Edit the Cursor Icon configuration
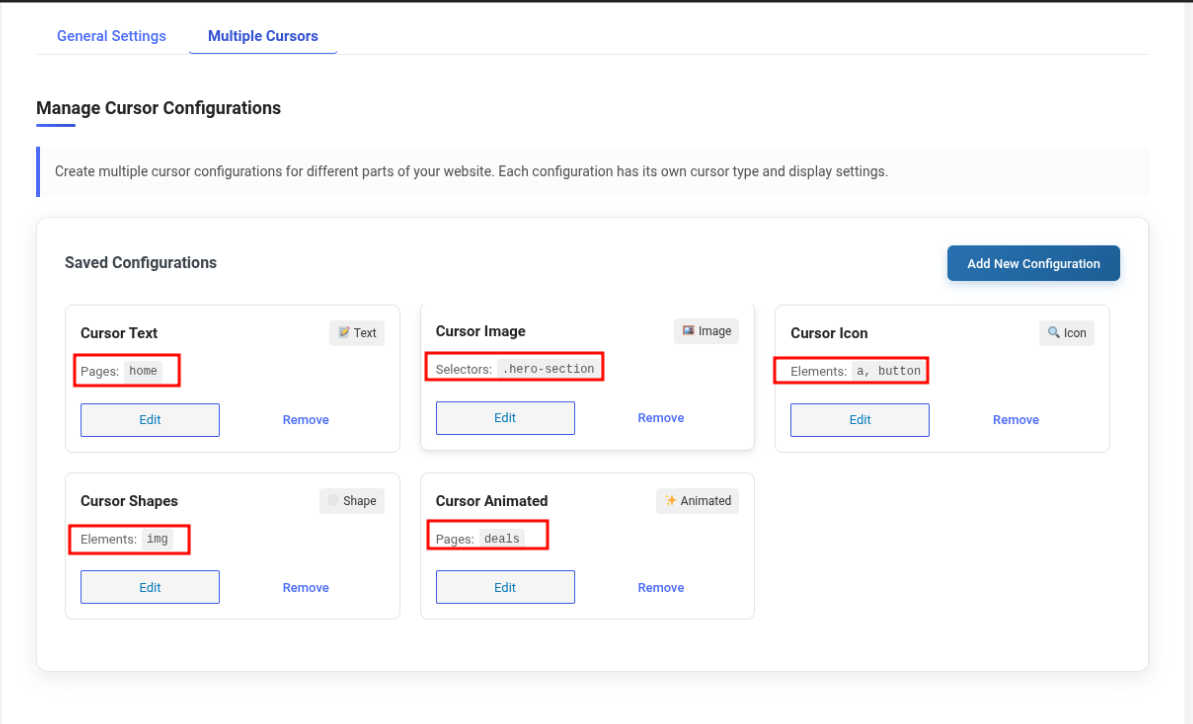 tap(860, 420)
